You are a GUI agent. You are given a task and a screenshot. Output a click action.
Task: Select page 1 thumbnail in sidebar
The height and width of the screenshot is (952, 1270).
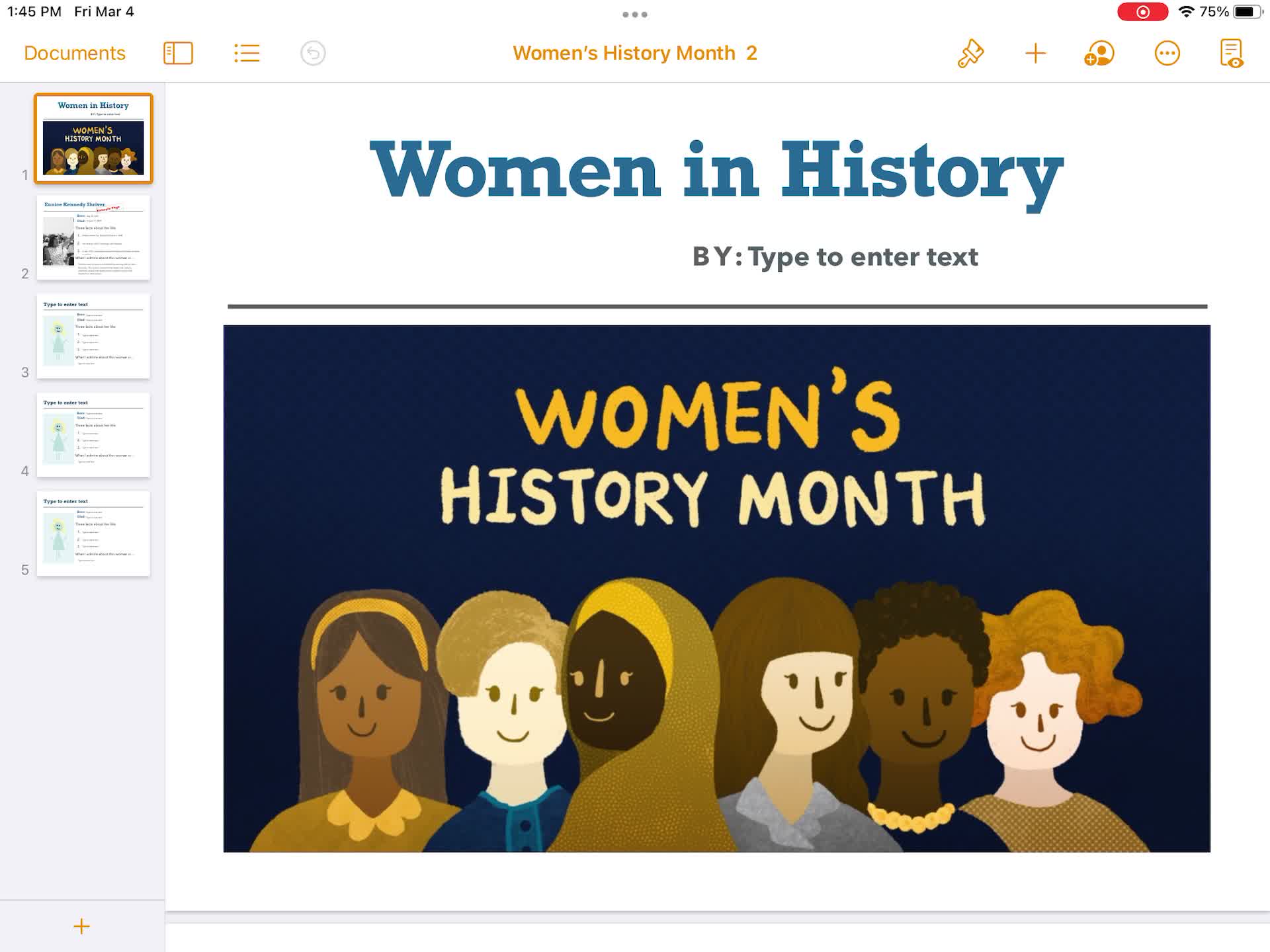93,138
